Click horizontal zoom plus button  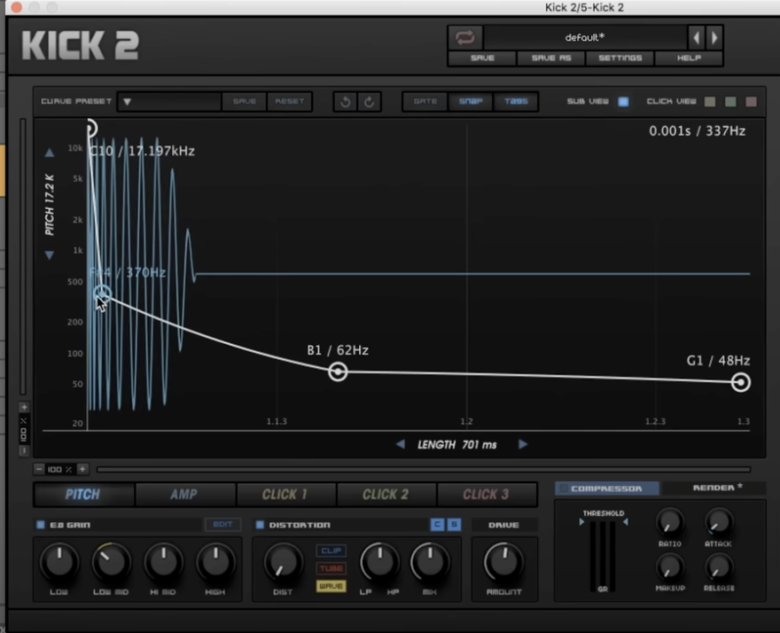coord(83,469)
